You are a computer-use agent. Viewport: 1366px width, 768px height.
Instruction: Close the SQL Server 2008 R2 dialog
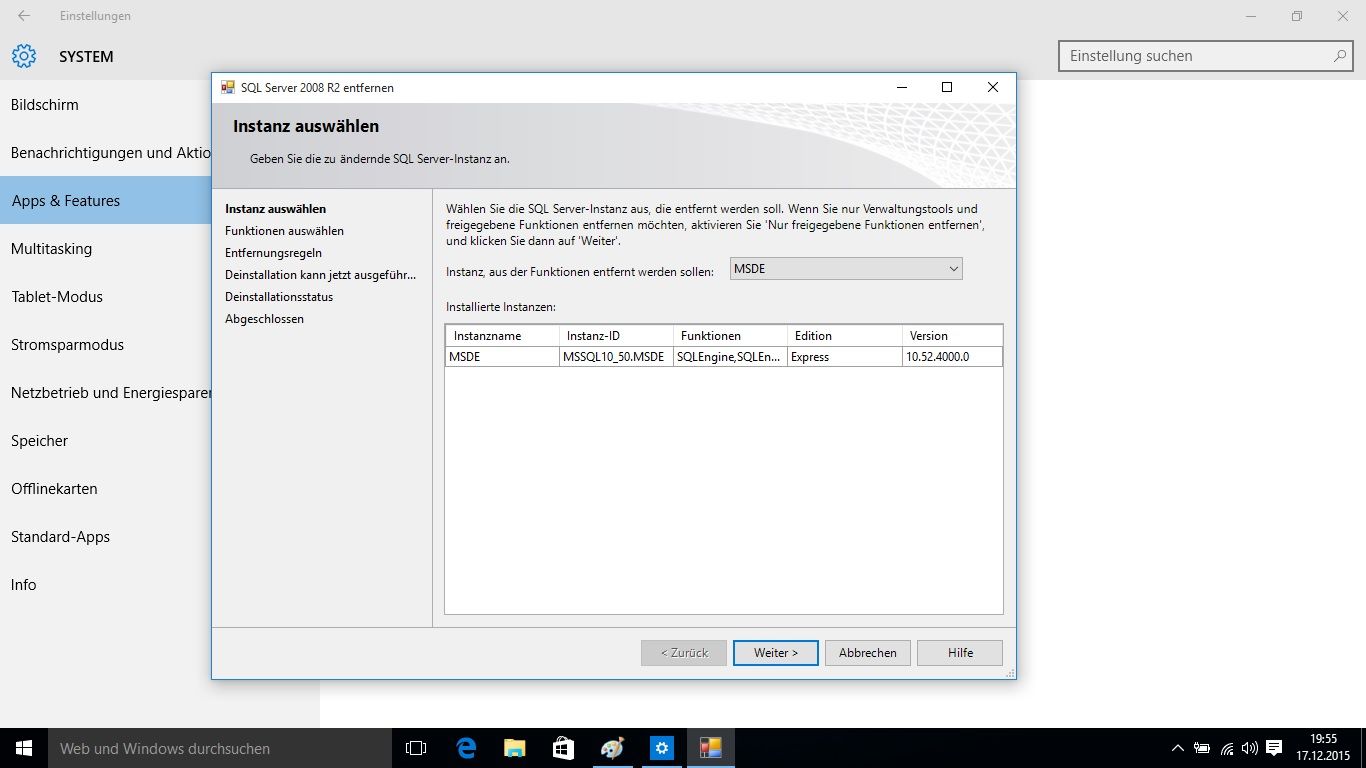(x=992, y=87)
